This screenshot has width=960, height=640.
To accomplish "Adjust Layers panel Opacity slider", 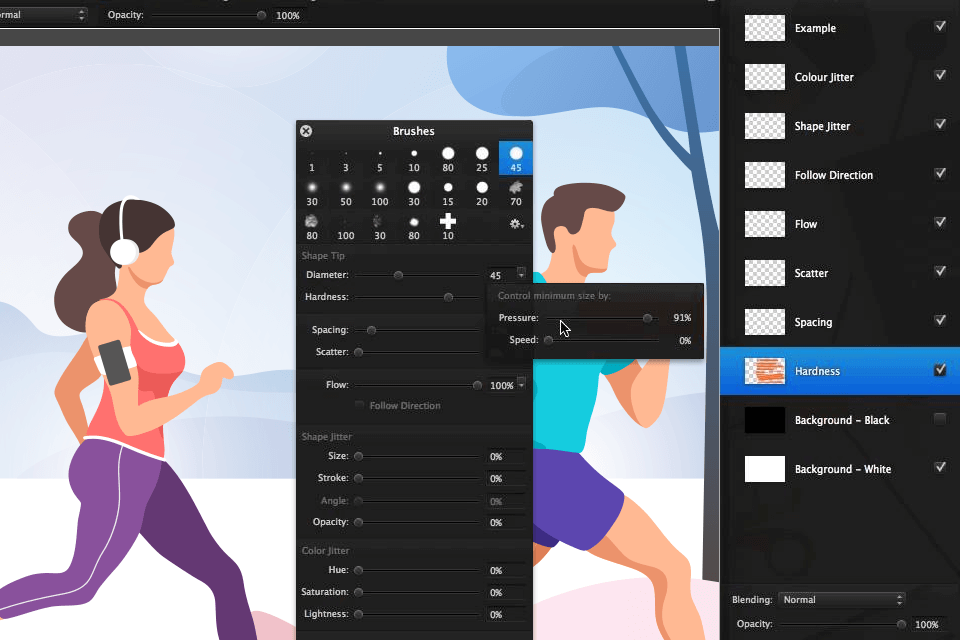I will [901, 624].
